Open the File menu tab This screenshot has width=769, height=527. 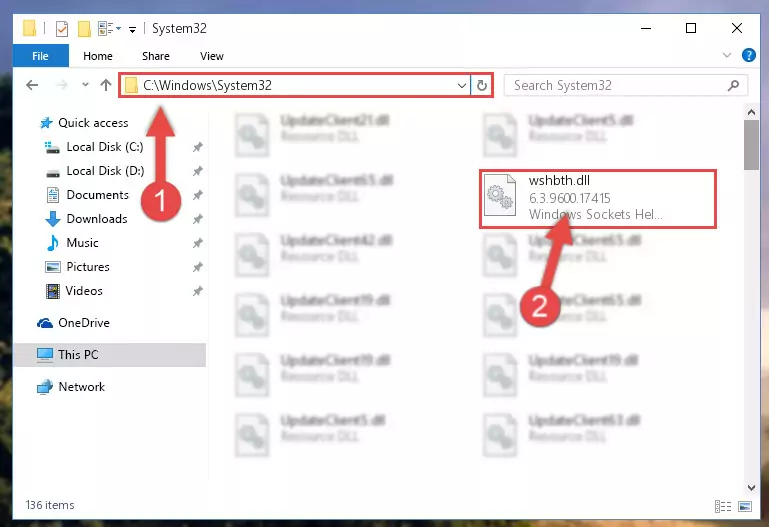(x=41, y=56)
